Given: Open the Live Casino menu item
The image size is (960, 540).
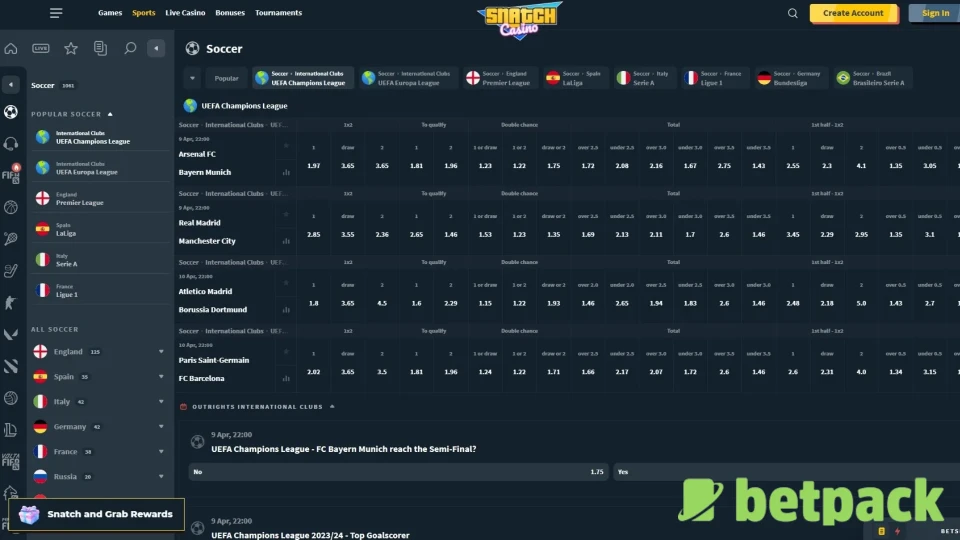Looking at the screenshot, I should 185,13.
